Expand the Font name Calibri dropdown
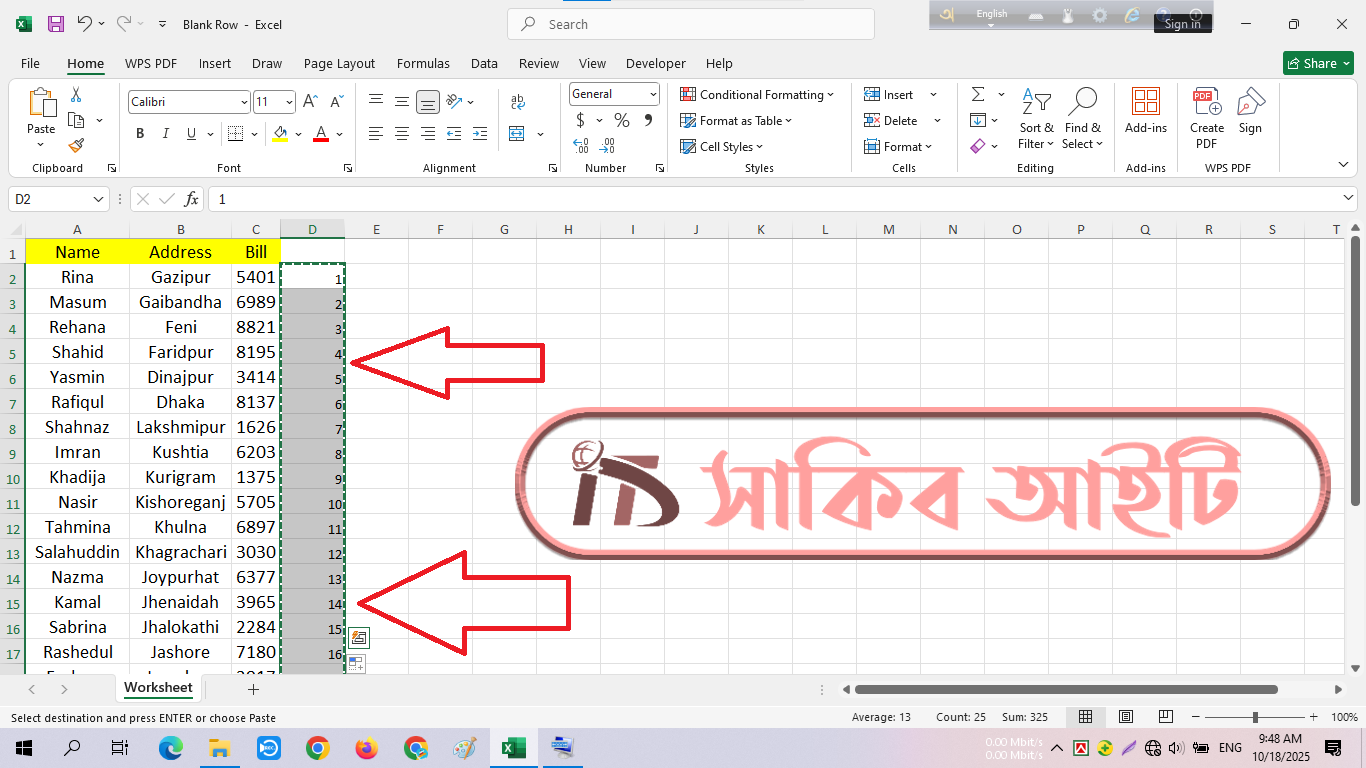 tap(244, 102)
